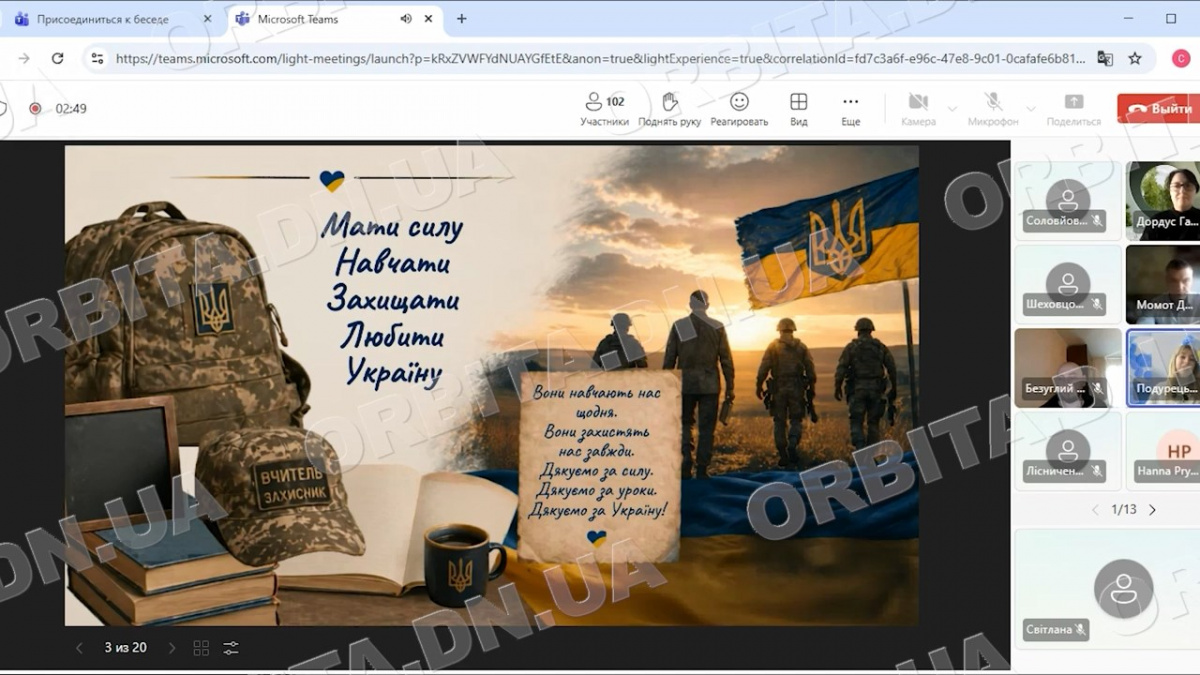Open the Еще more options menu

[x=850, y=109]
